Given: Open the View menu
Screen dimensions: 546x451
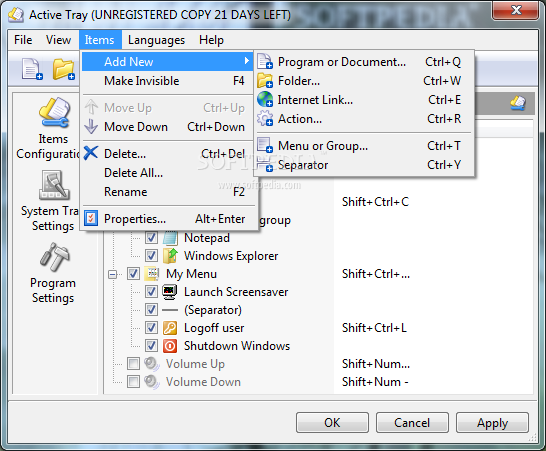Looking at the screenshot, I should coord(58,40).
